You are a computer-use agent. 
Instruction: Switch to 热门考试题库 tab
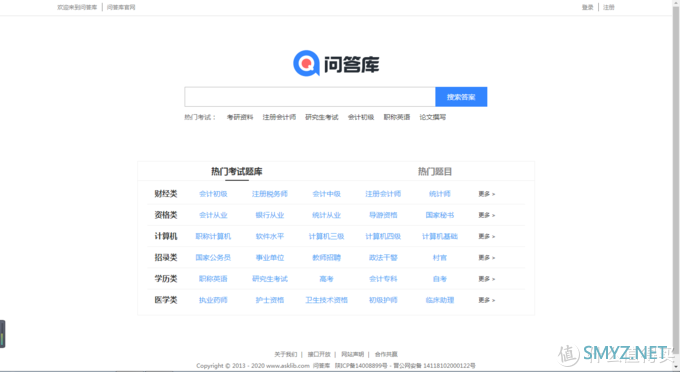point(236,171)
